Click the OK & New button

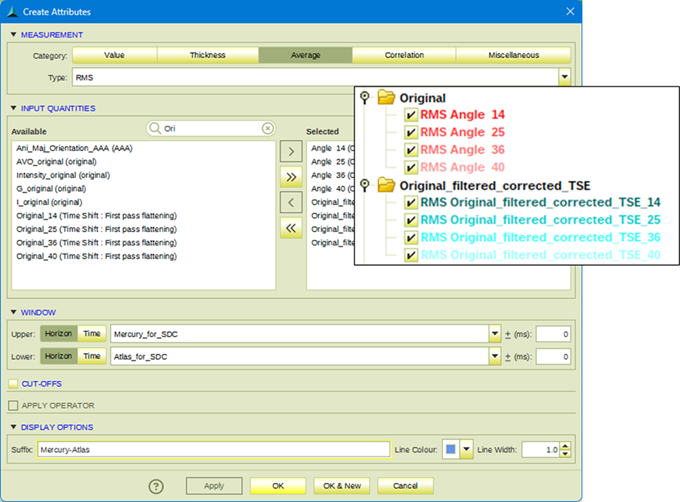click(342, 486)
